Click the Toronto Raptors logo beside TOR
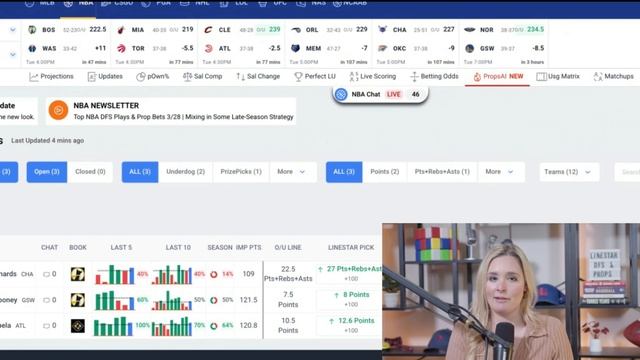This screenshot has width=640, height=360. pyautogui.click(x=121, y=48)
